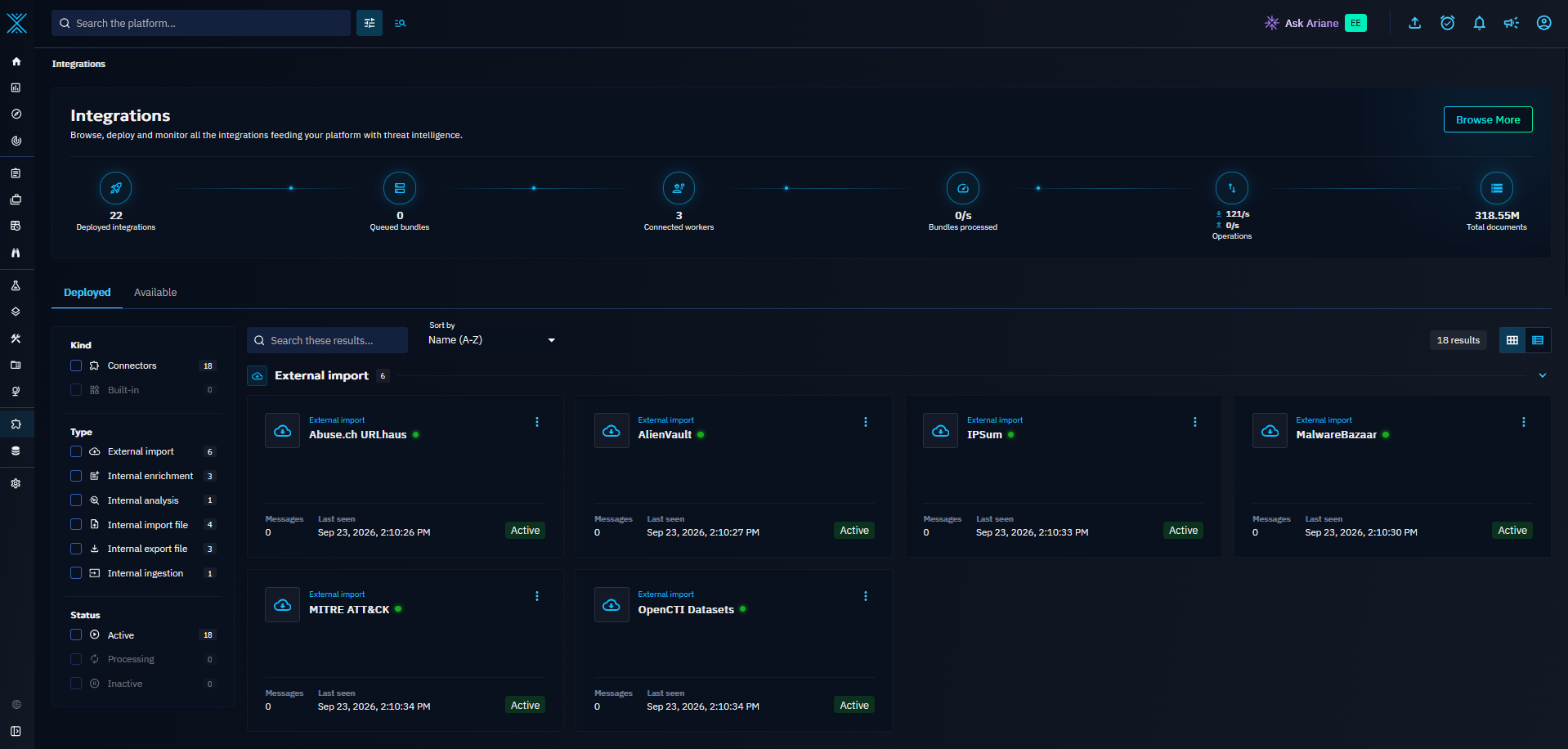Open the user profile icon
This screenshot has width=1568, height=749.
(x=1543, y=23)
